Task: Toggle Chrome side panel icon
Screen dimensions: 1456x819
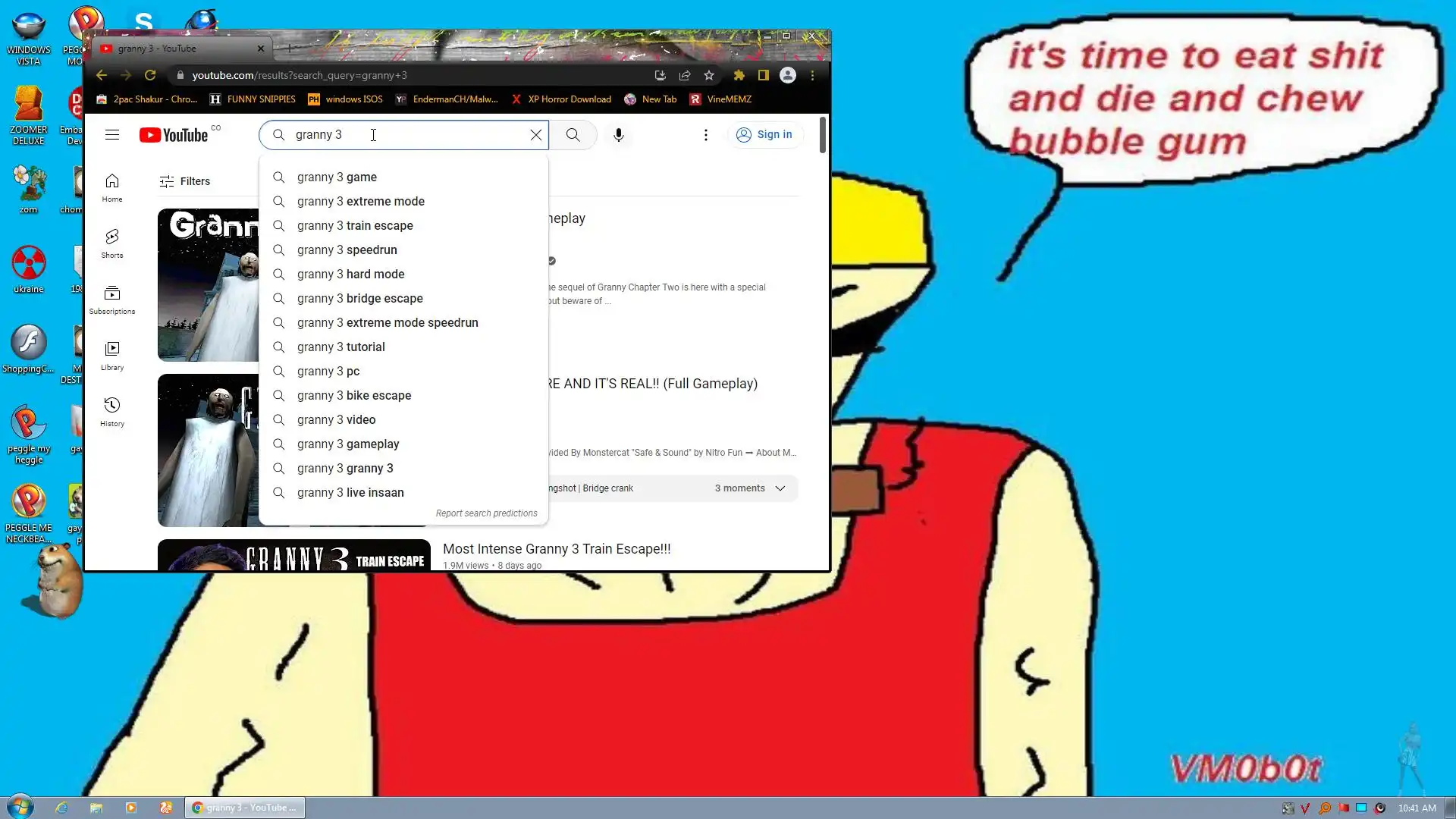Action: click(x=763, y=75)
